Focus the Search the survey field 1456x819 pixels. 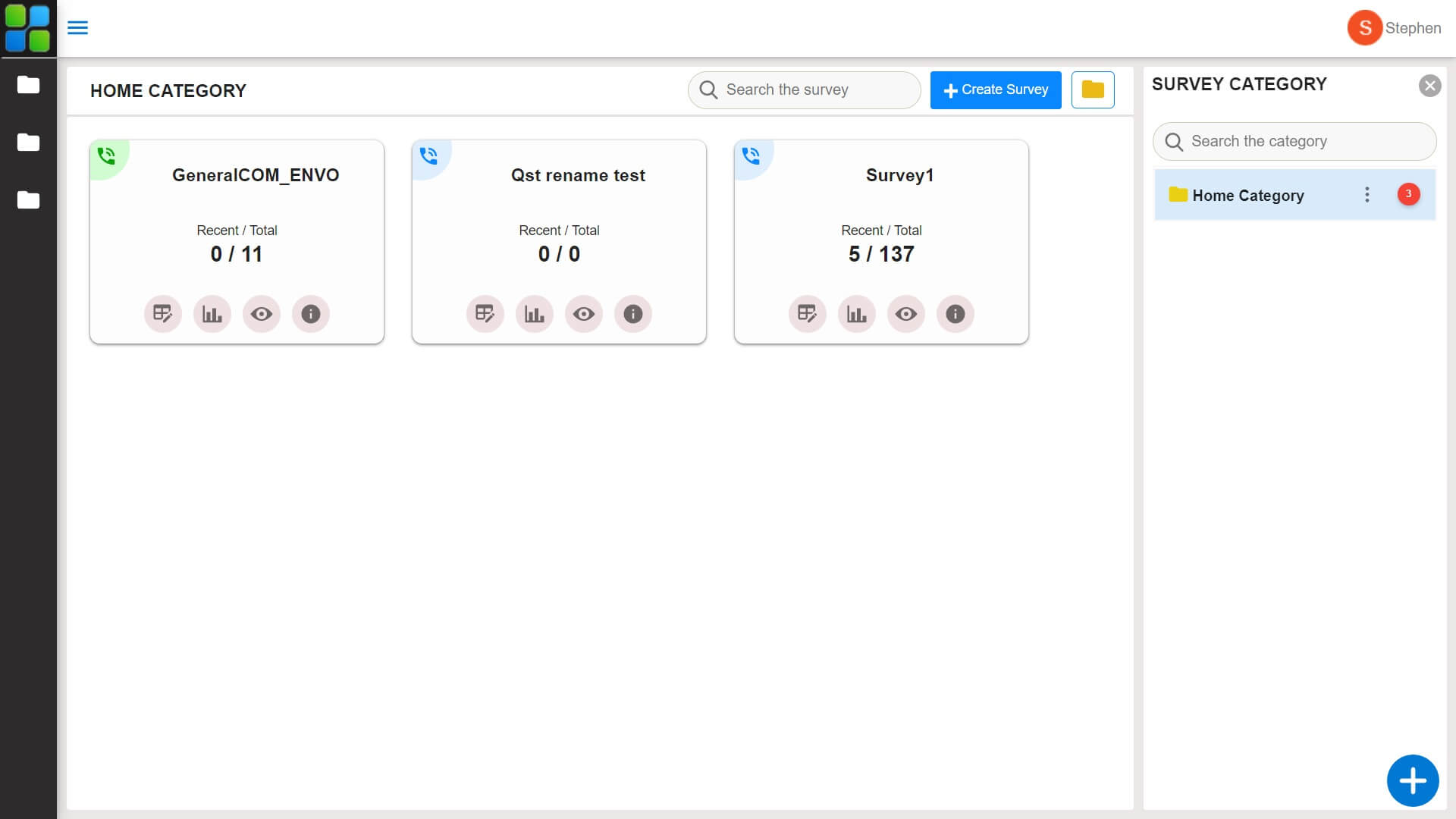tap(804, 89)
